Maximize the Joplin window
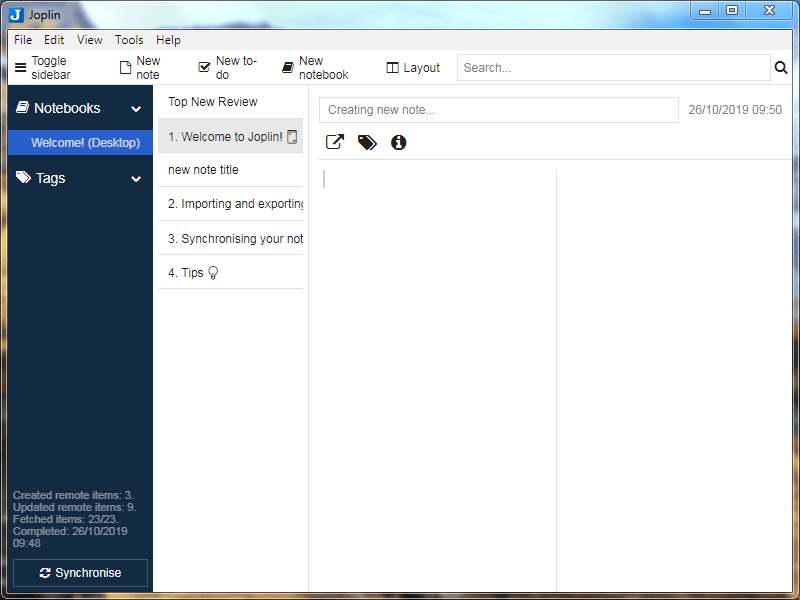The image size is (800, 600). [x=732, y=11]
